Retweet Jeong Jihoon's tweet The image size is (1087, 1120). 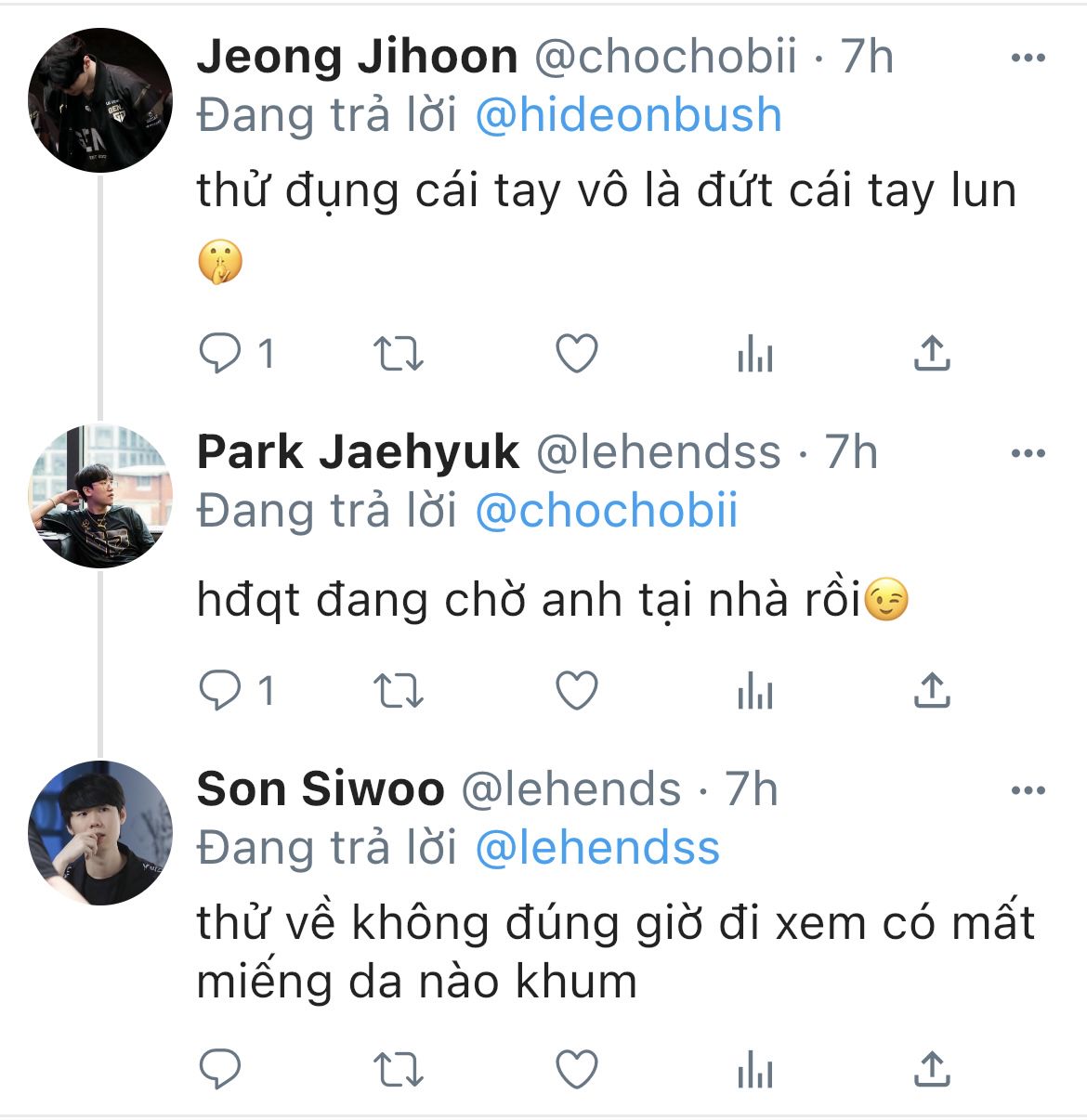click(x=398, y=354)
